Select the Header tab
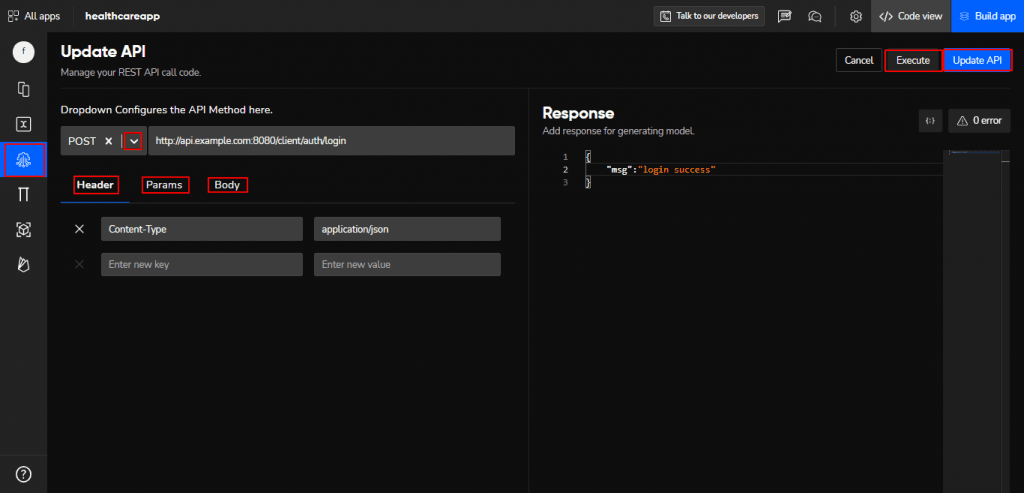Viewport: 1024px width, 493px height. click(x=97, y=185)
